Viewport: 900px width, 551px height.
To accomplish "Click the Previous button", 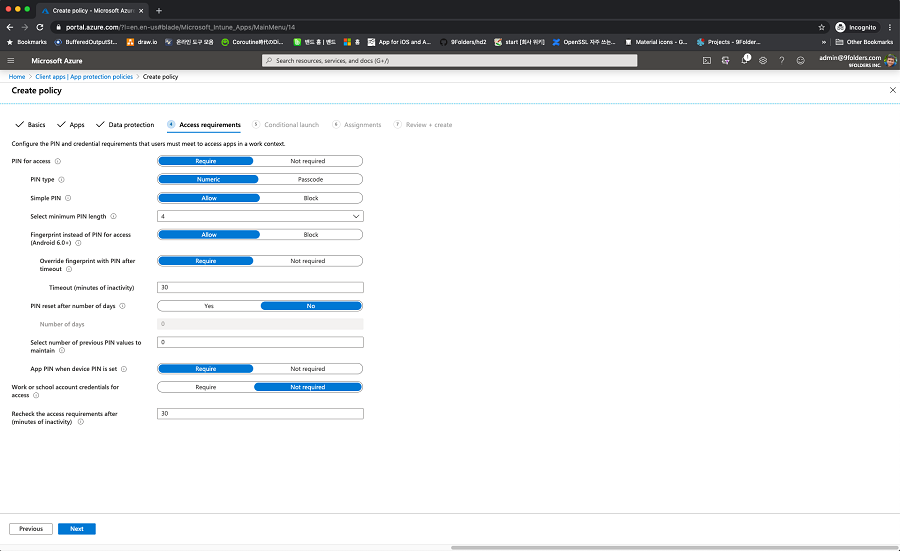I will pos(31,529).
